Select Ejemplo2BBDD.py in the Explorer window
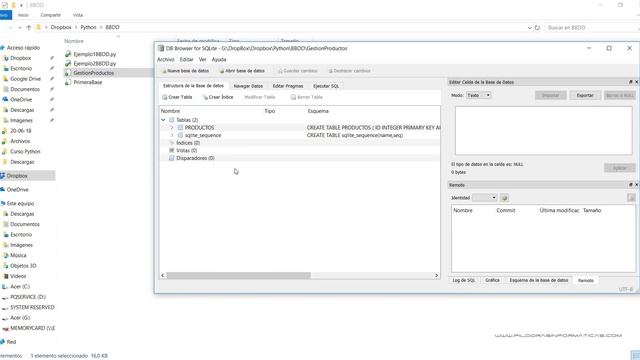The width and height of the screenshot is (640, 360). [x=95, y=64]
